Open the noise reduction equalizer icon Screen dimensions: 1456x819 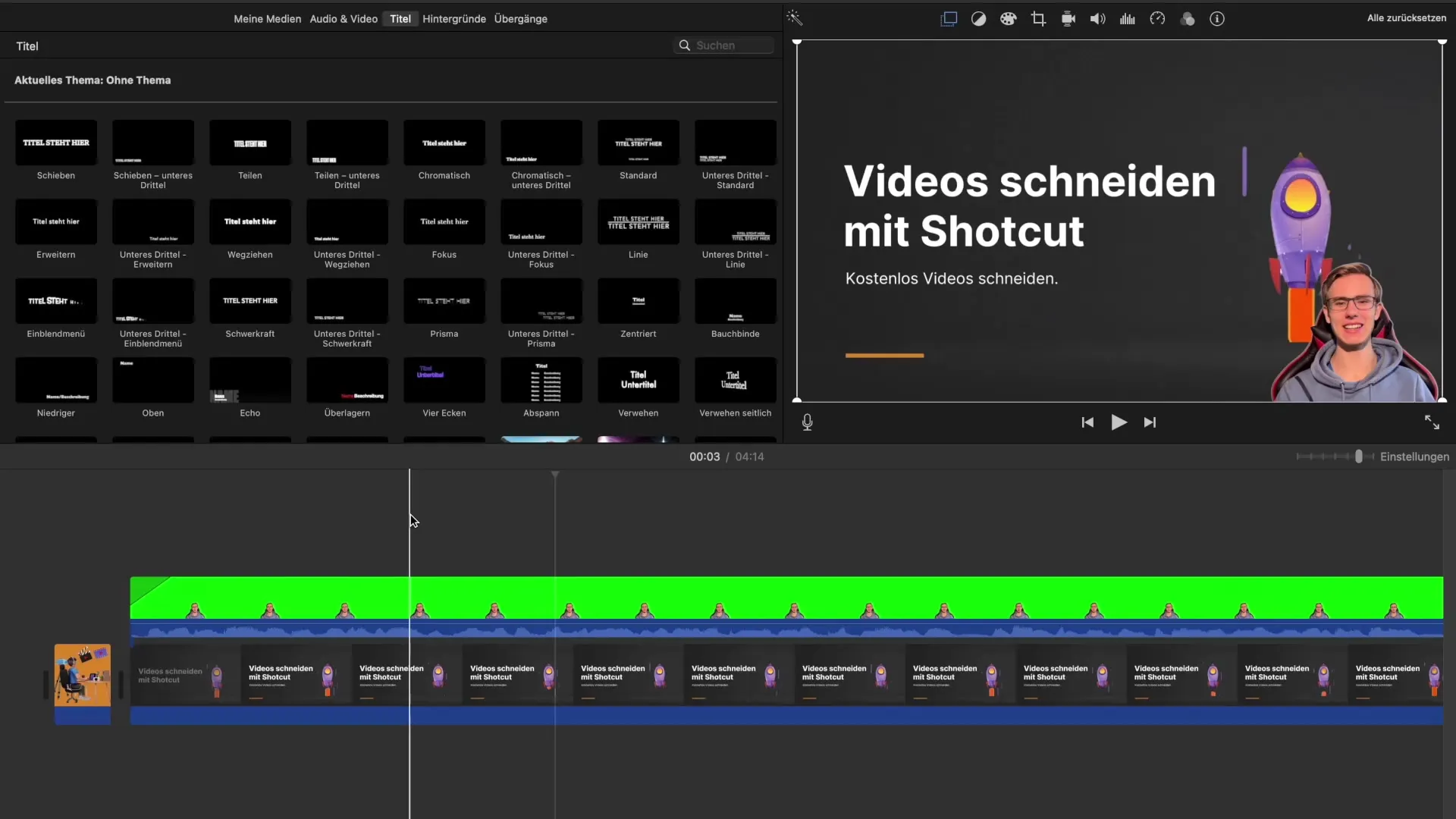[x=1128, y=19]
